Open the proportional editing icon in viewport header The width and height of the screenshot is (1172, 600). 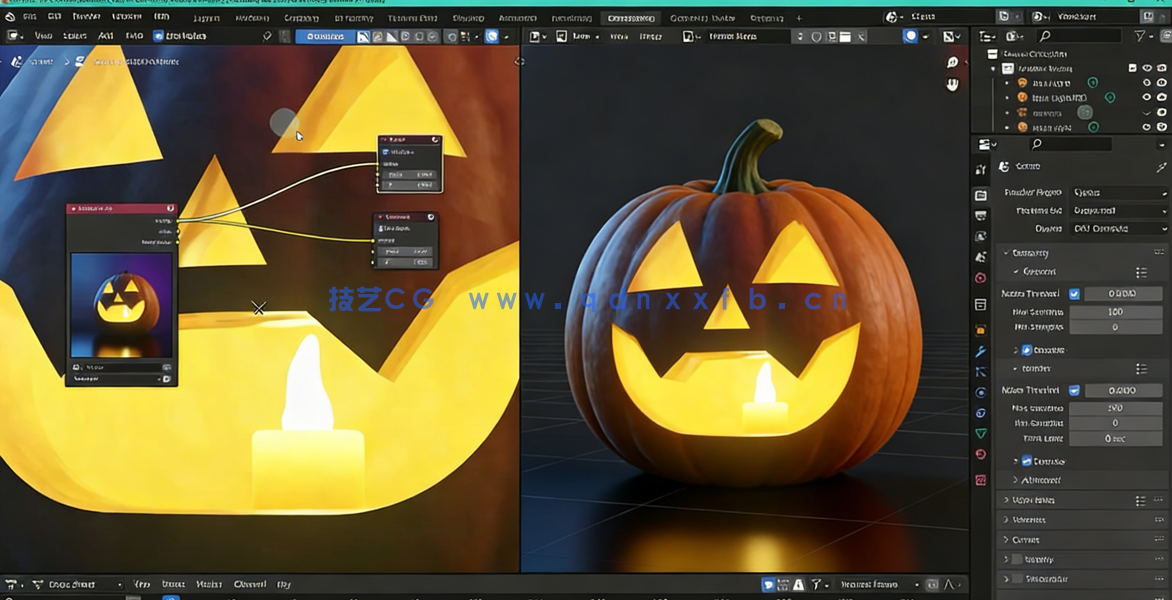point(817,37)
